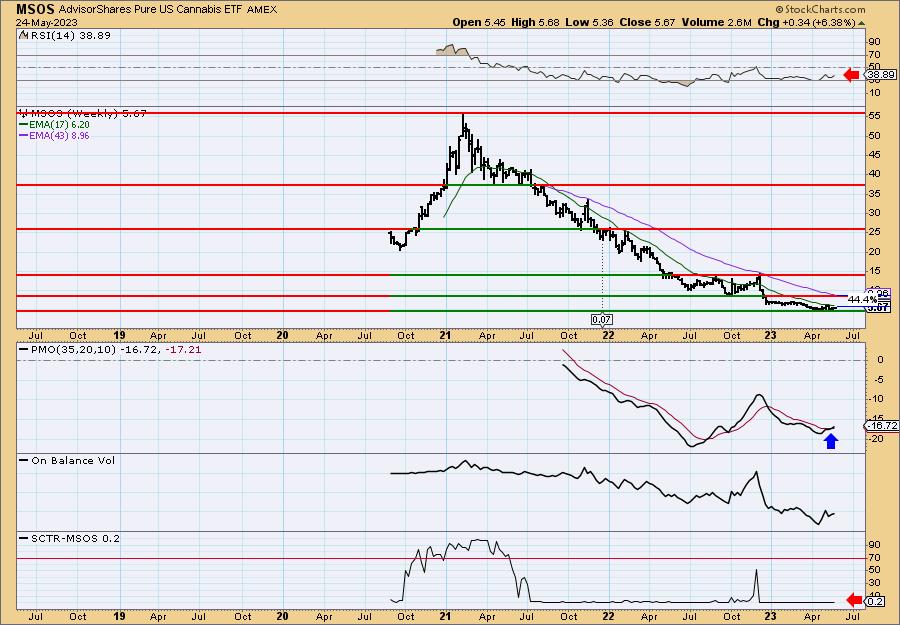Image resolution: width=900 pixels, height=625 pixels.
Task: Click the Open 5.45 value
Action: click(x=479, y=22)
